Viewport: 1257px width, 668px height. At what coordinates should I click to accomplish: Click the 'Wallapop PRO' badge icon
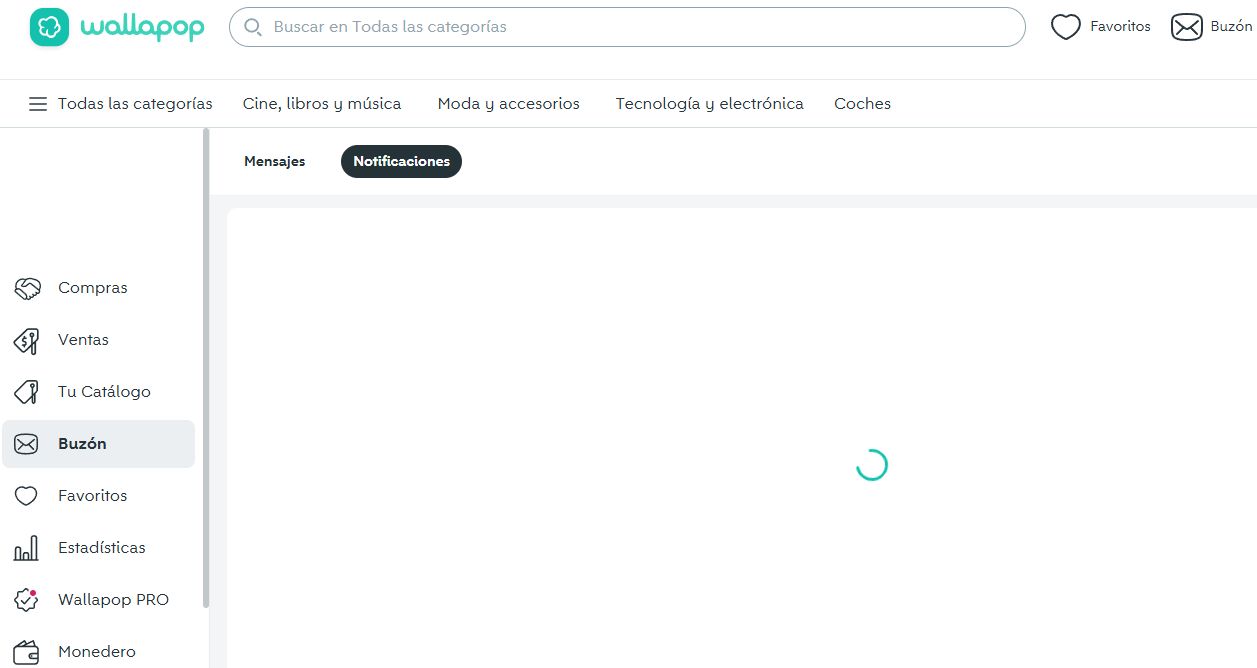[x=27, y=600]
